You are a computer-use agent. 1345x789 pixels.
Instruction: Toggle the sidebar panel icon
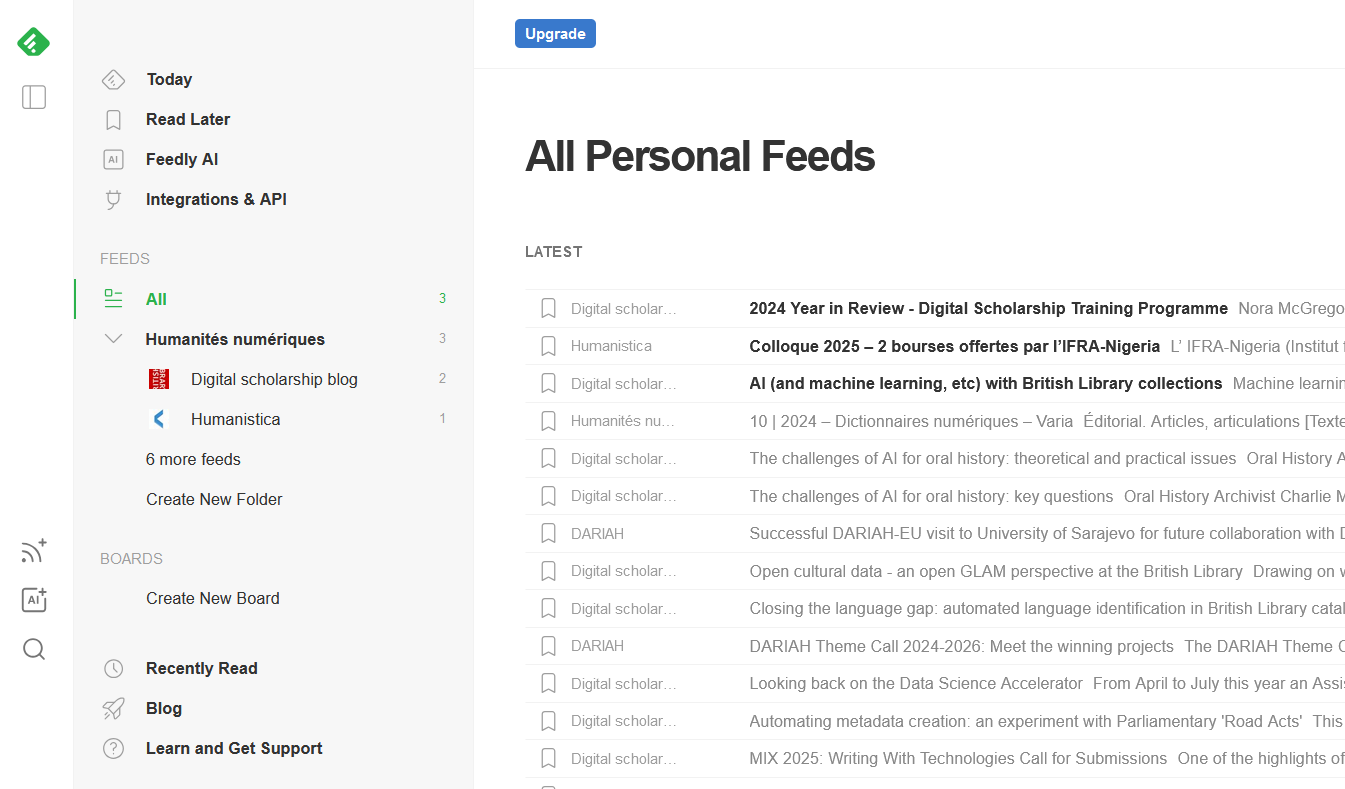click(34, 97)
